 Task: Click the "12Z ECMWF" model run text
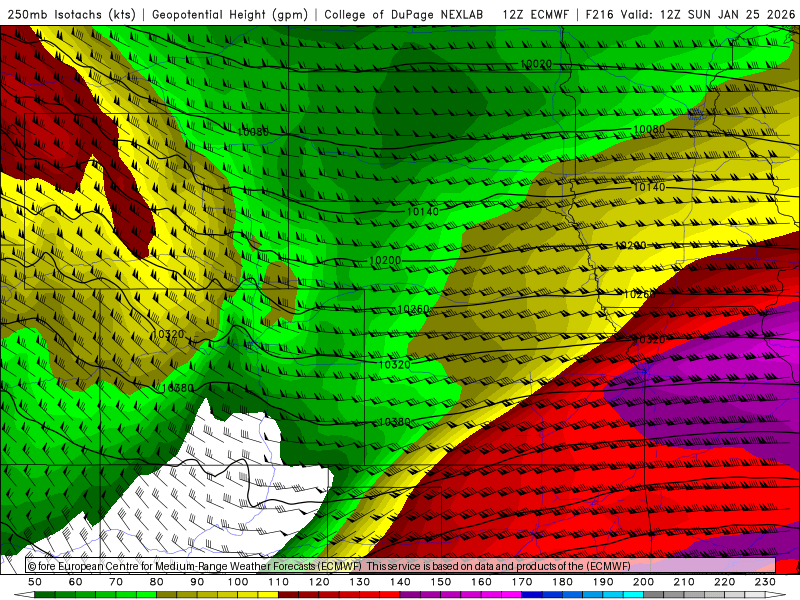pyautogui.click(x=536, y=15)
